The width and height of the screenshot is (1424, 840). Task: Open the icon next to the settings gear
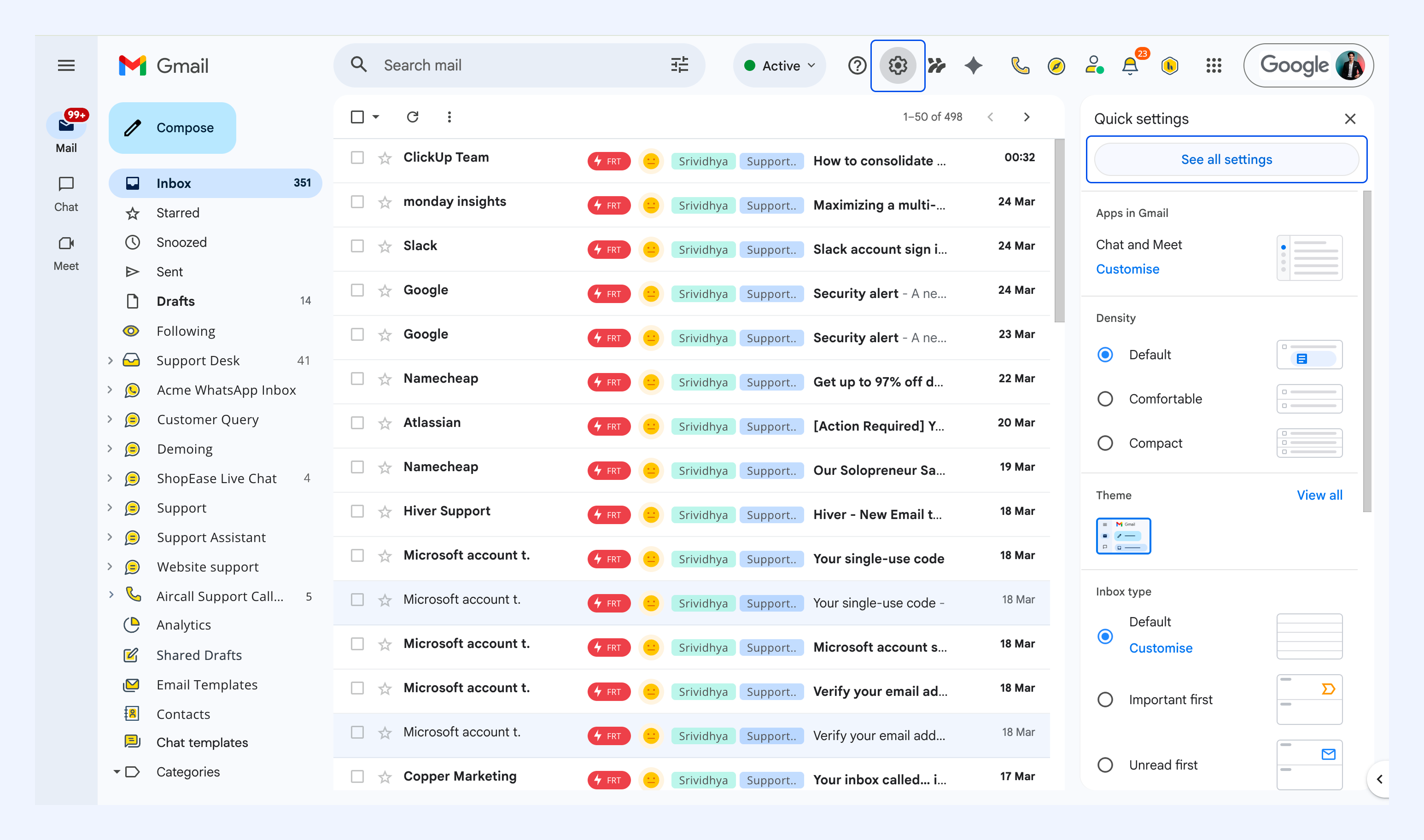[x=937, y=66]
